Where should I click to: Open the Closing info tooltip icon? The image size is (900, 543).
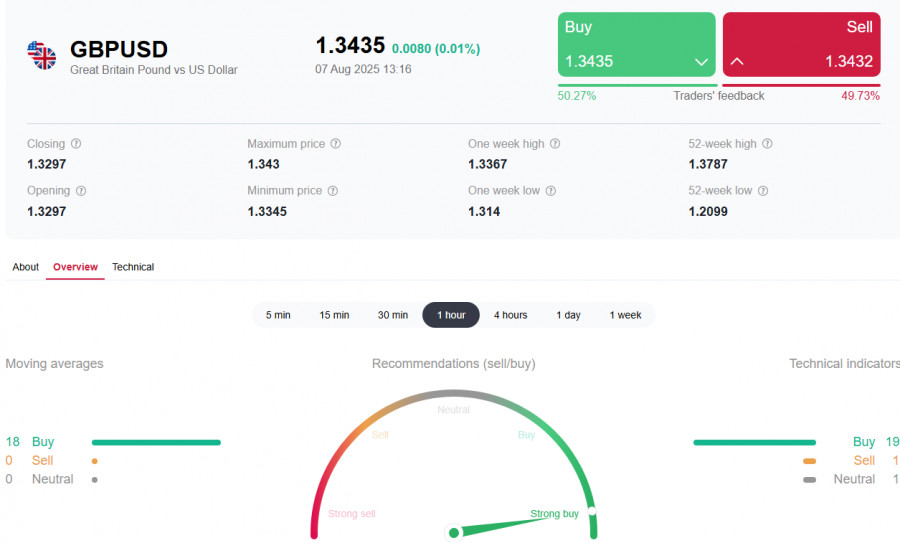coord(76,143)
